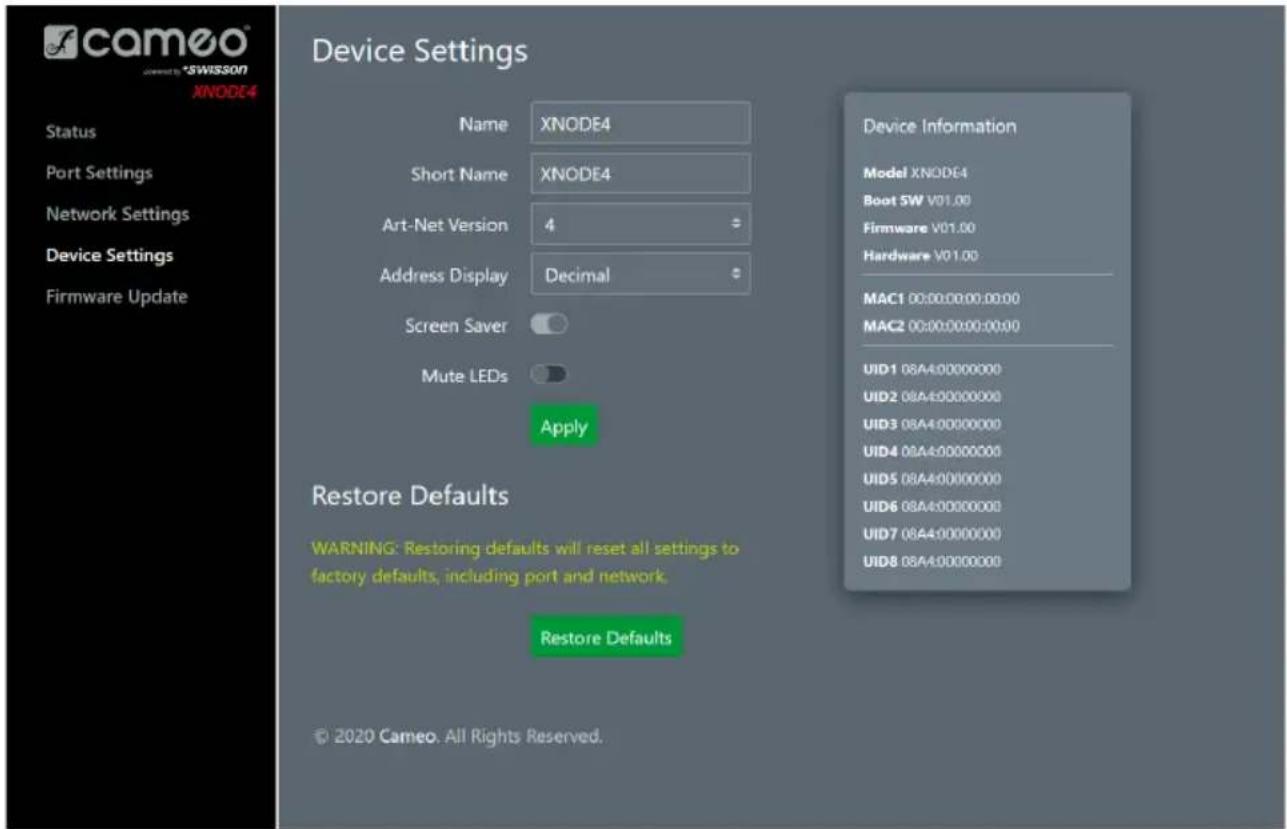The height and width of the screenshot is (829, 1287).
Task: Click the UID8 value row
Action: (x=932, y=562)
